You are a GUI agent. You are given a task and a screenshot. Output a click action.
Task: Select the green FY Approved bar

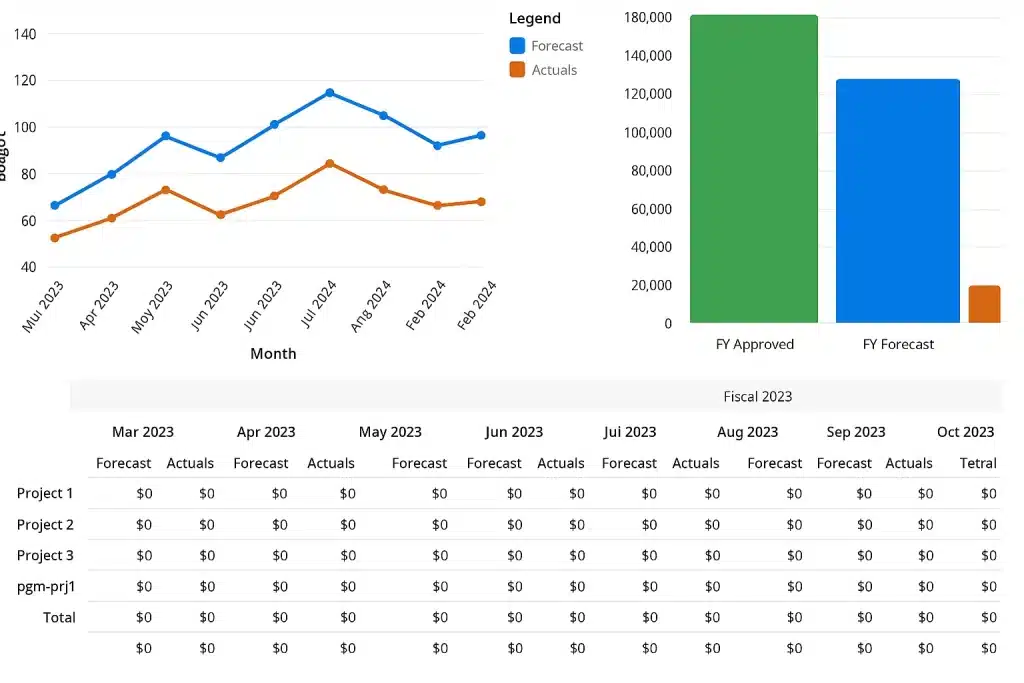click(x=754, y=168)
